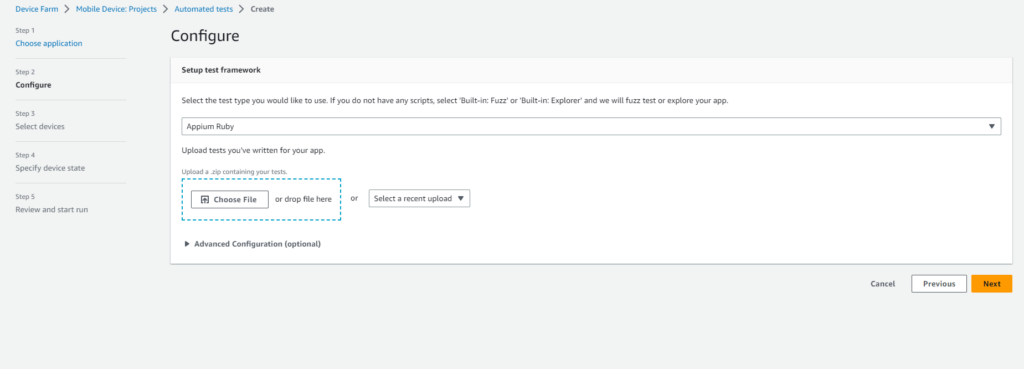Navigate to Automated tests breadcrumb
This screenshot has width=1024, height=369.
(204, 9)
